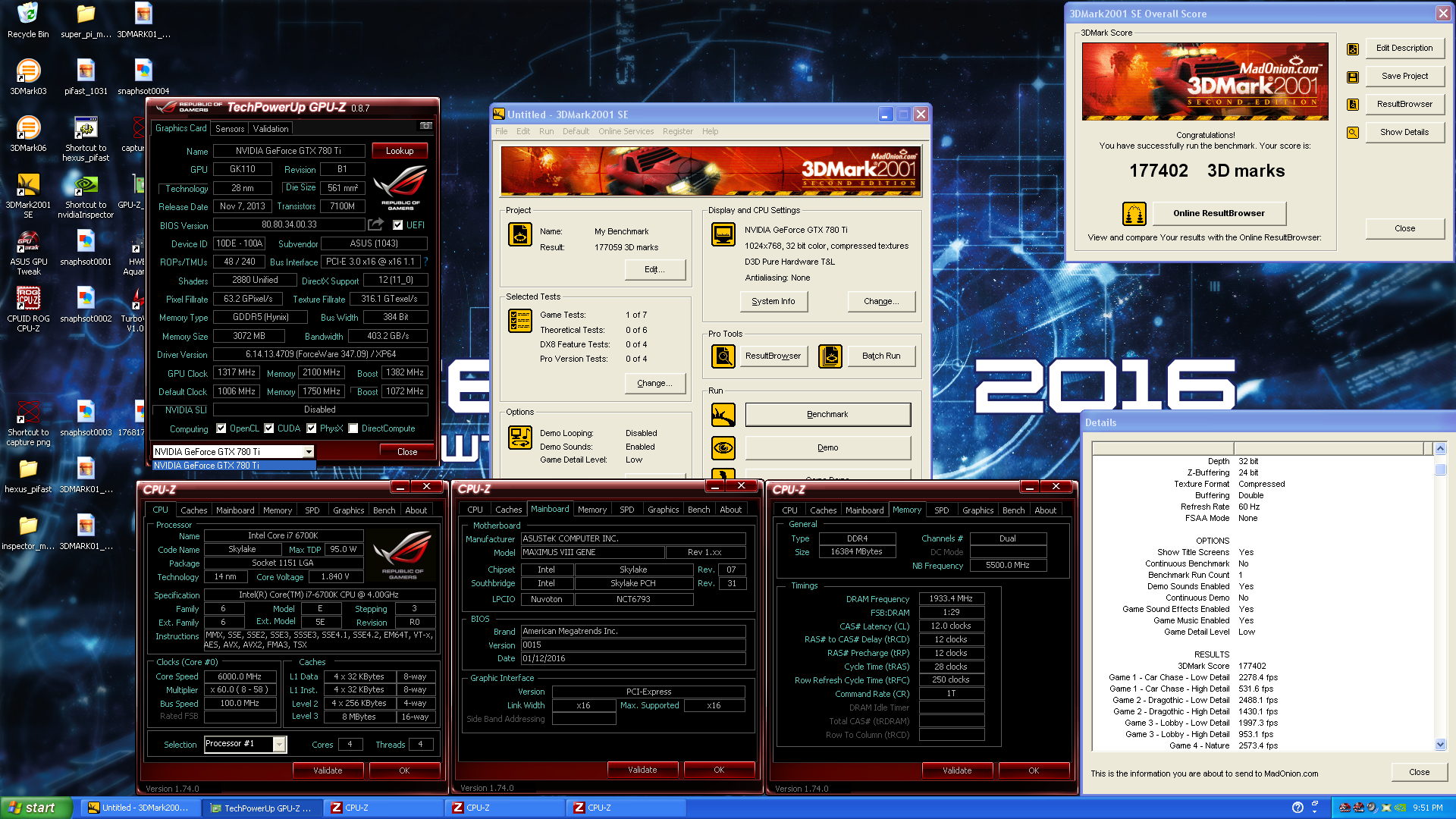Select NVIDIA GeForce GTX 780 Ti dropdown list entry
The height and width of the screenshot is (819, 1456).
point(234,466)
